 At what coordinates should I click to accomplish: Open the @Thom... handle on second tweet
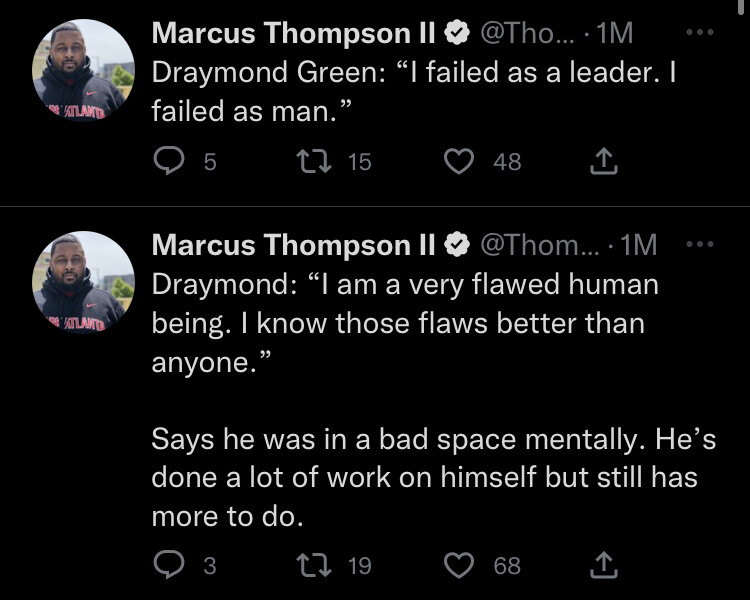(539, 245)
